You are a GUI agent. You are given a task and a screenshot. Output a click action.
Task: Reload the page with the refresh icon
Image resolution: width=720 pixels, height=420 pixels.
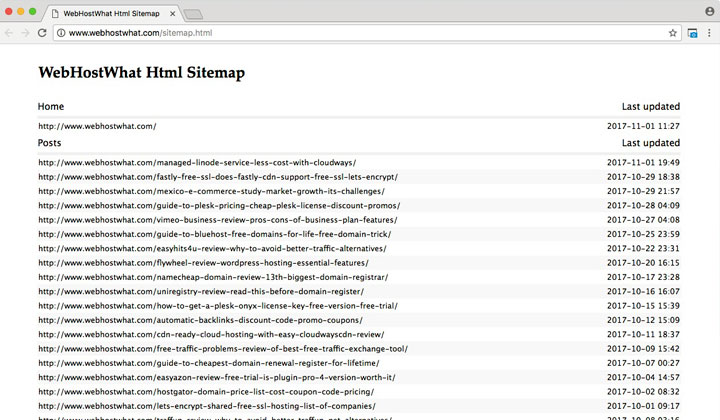pos(42,33)
